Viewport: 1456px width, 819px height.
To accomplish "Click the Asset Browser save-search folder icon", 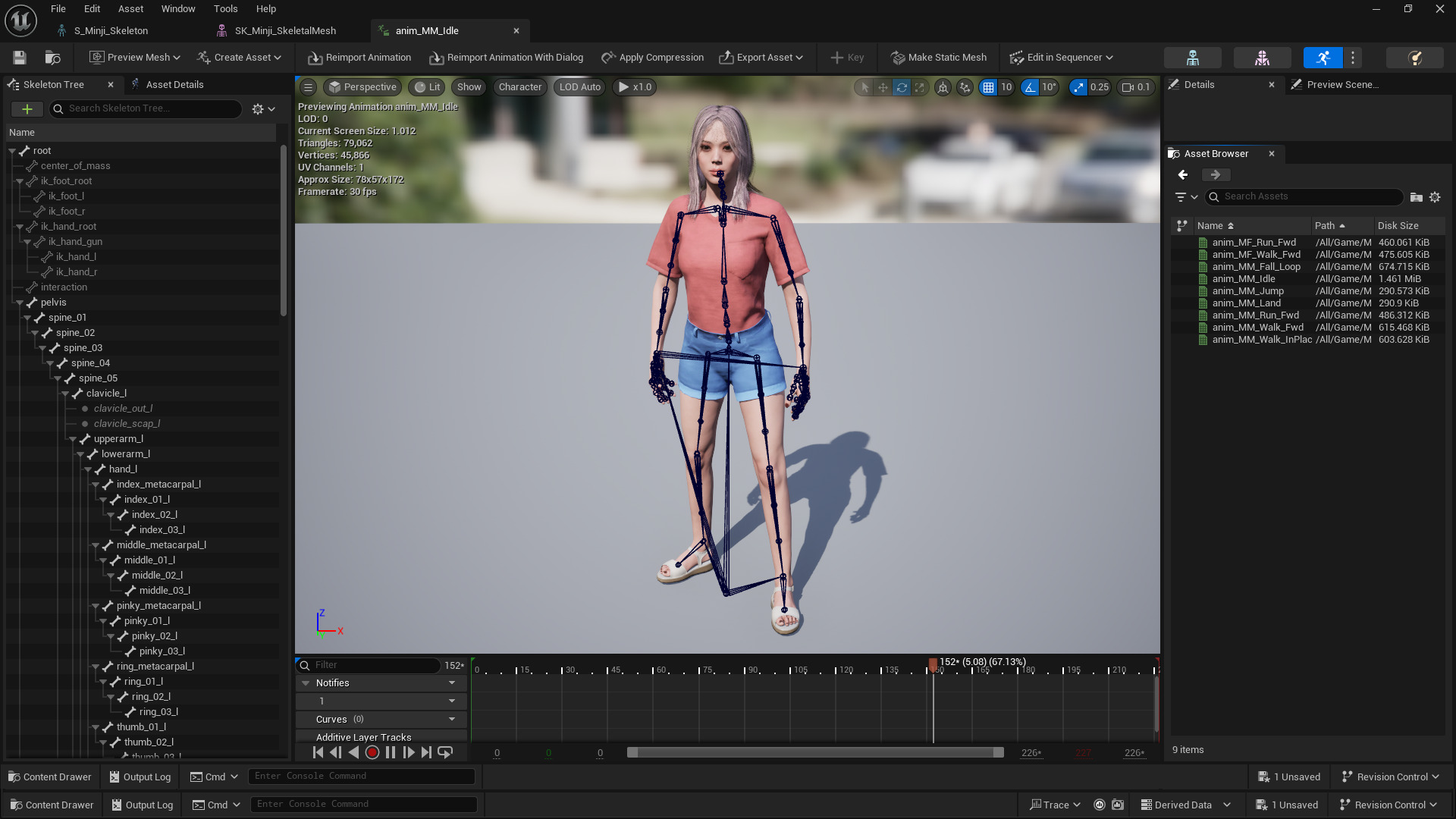I will coord(1416,197).
